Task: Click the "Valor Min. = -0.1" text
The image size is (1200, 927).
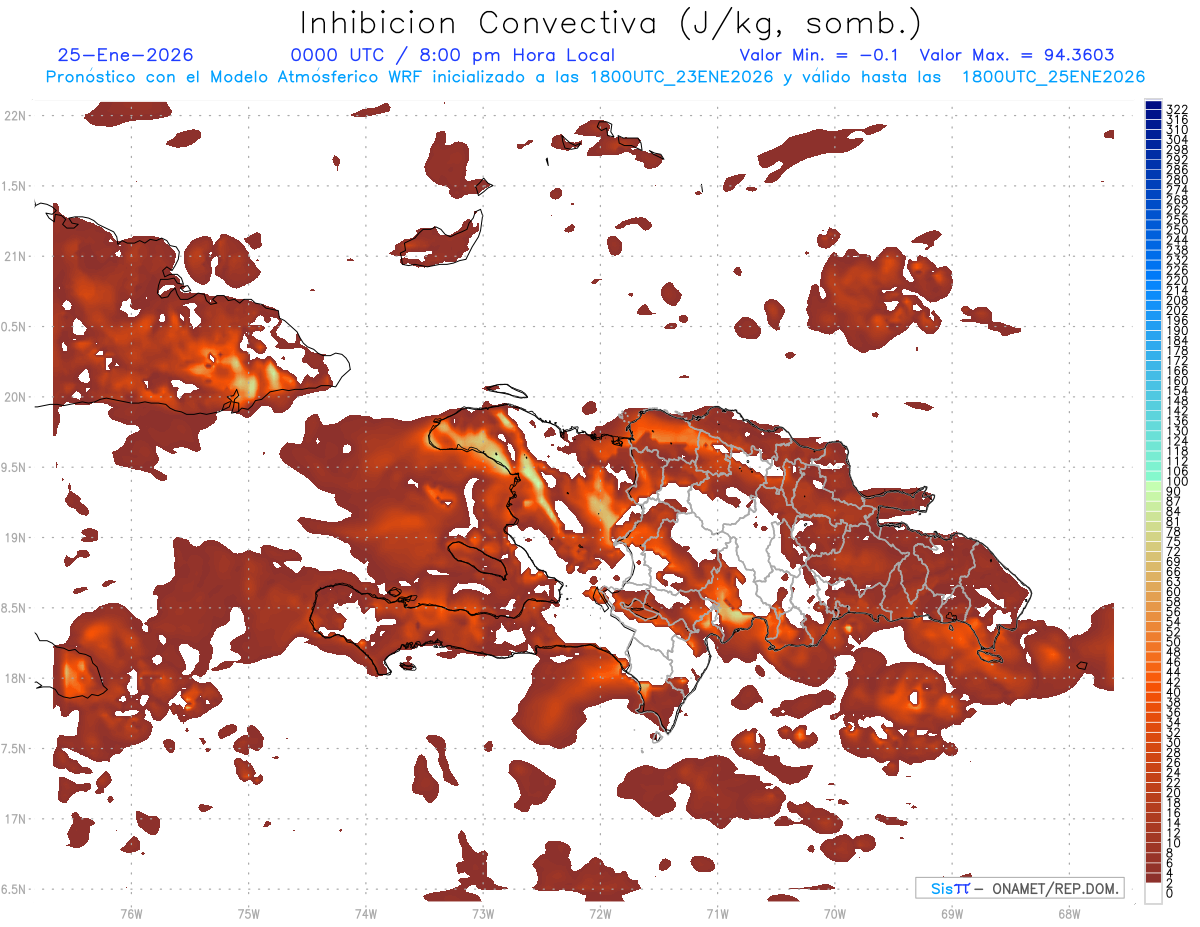Action: 821,55
